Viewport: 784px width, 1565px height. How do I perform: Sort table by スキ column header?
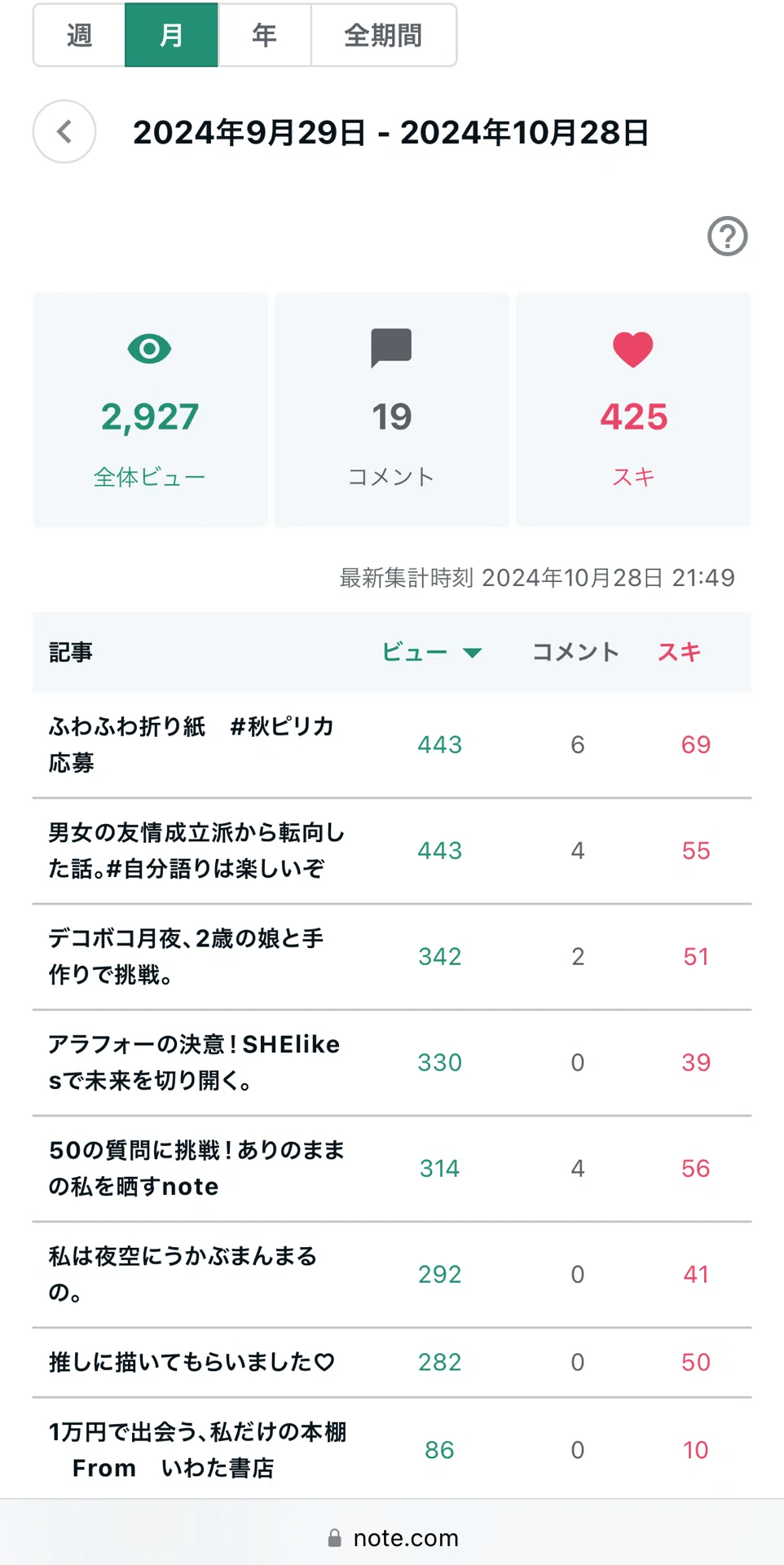tap(679, 652)
